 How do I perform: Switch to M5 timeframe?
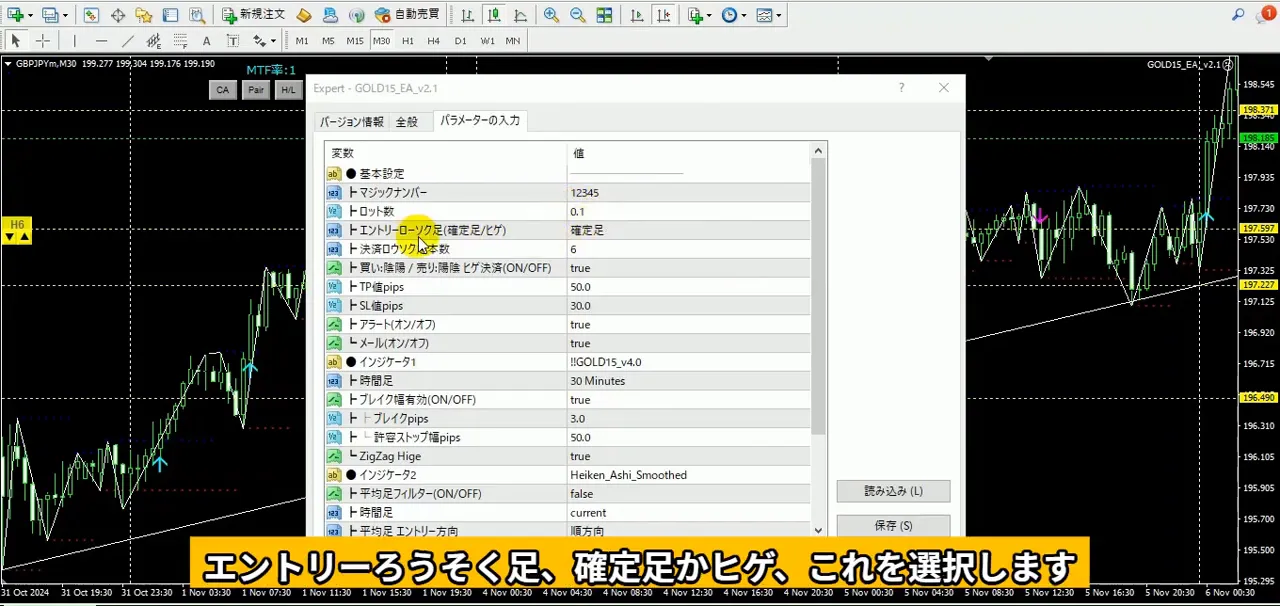pos(328,41)
